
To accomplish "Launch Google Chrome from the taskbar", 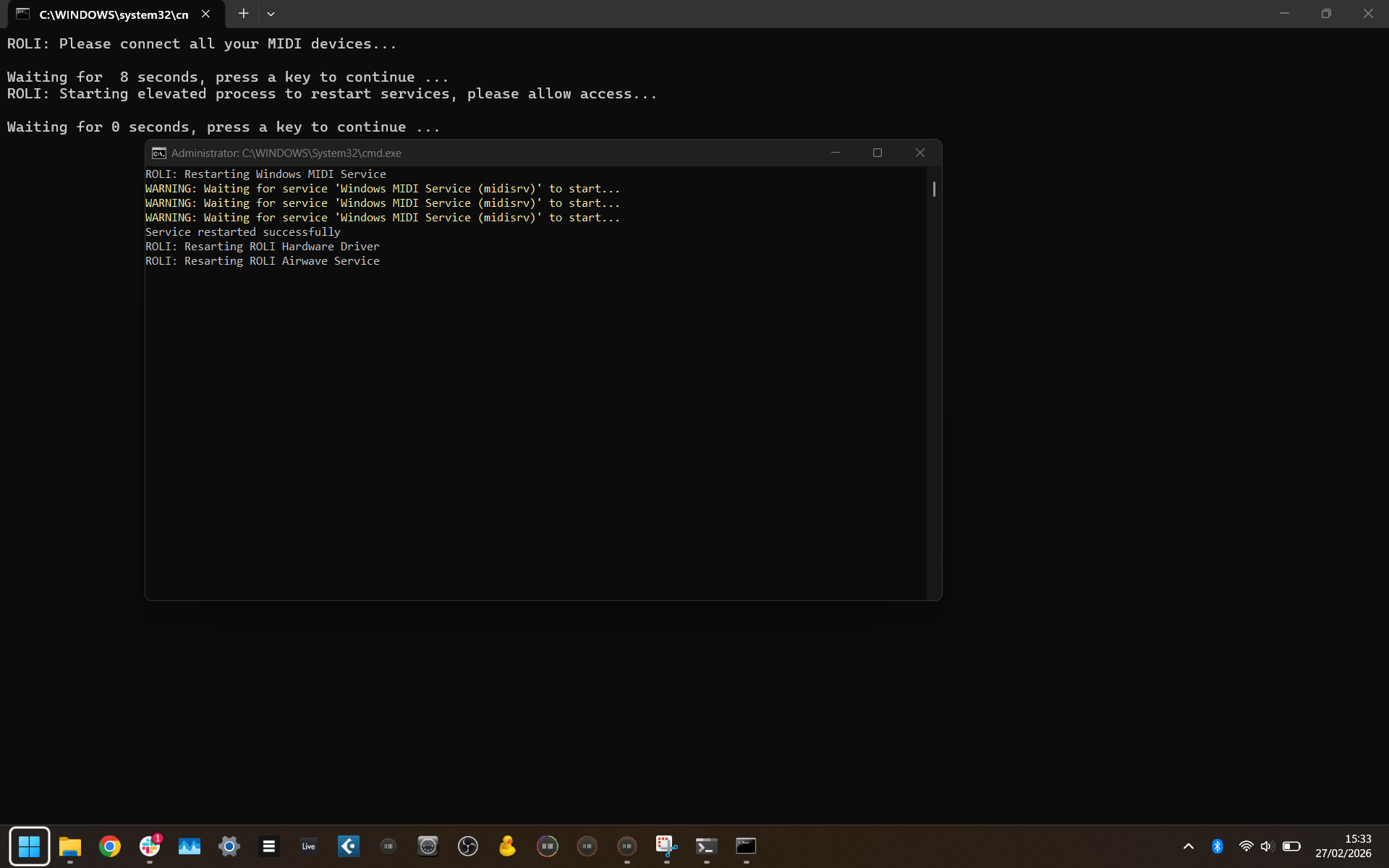I will [110, 846].
